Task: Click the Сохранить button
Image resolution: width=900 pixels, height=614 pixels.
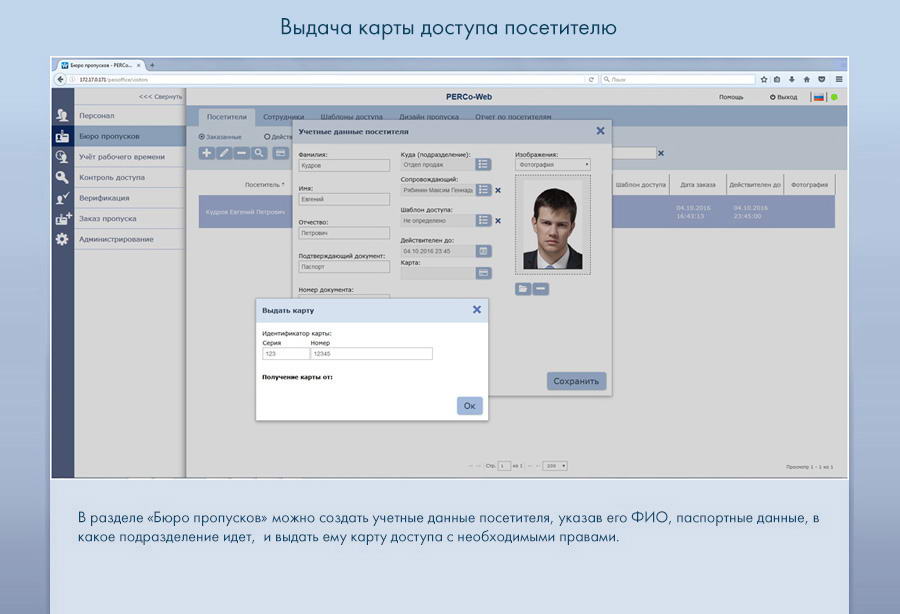Action: click(576, 381)
